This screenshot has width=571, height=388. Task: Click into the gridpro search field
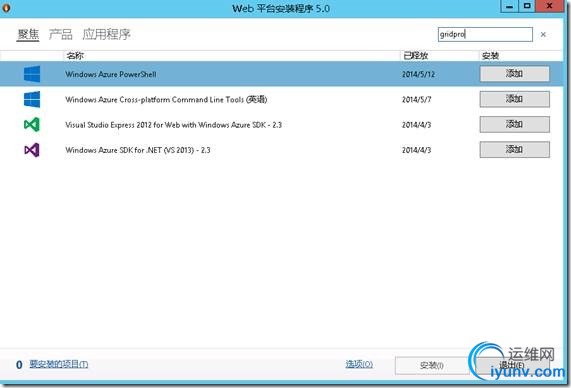coord(485,34)
